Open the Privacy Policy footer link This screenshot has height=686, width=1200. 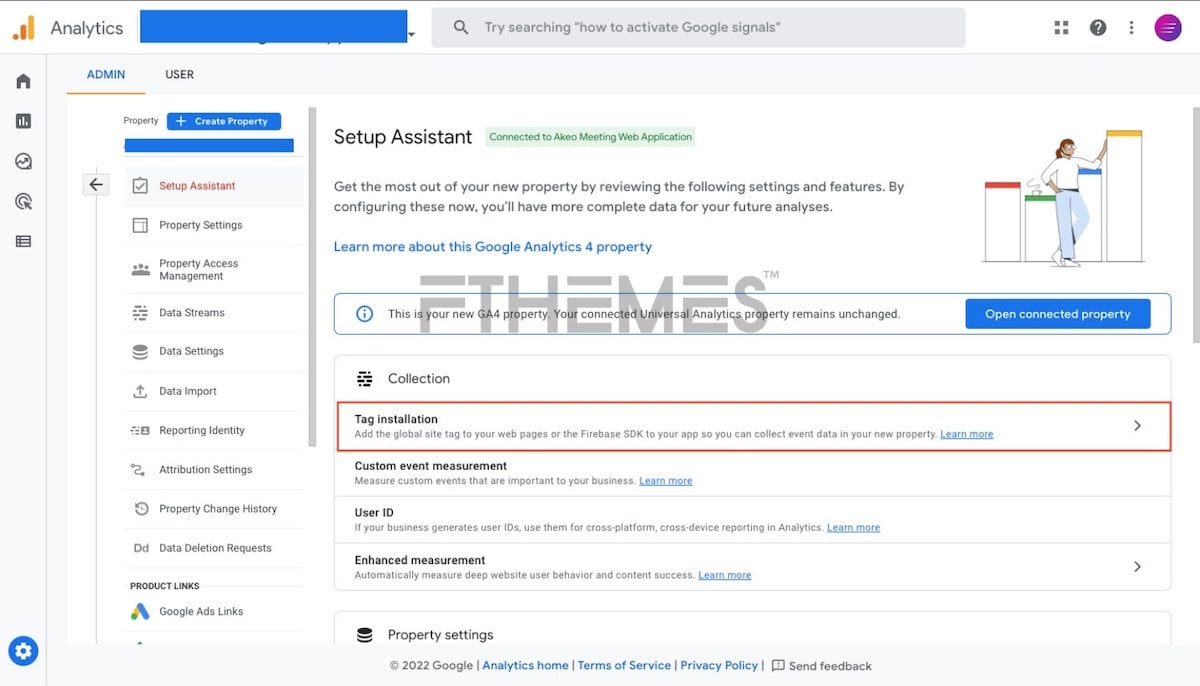[x=719, y=665]
